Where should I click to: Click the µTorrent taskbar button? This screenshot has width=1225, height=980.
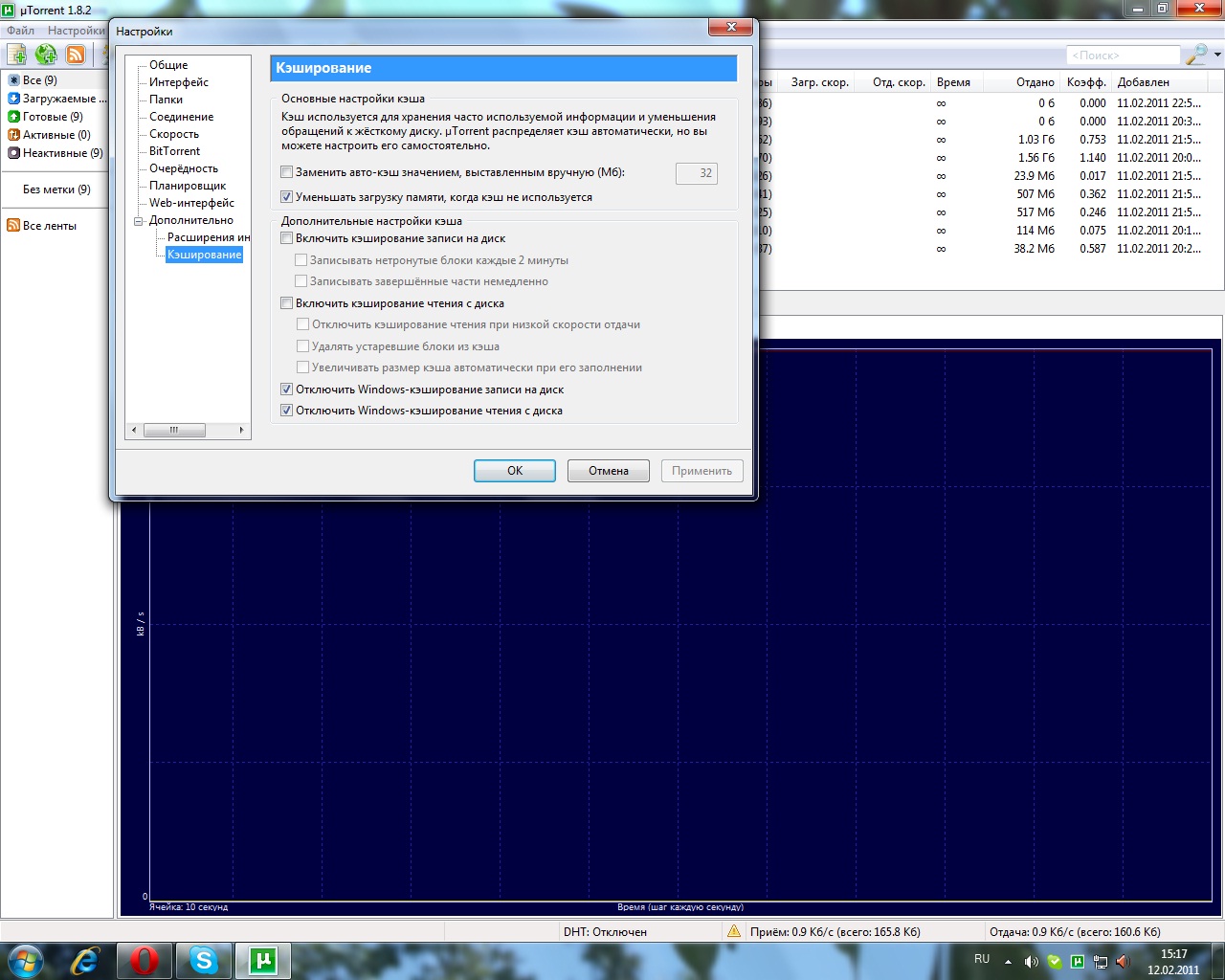pyautogui.click(x=263, y=960)
